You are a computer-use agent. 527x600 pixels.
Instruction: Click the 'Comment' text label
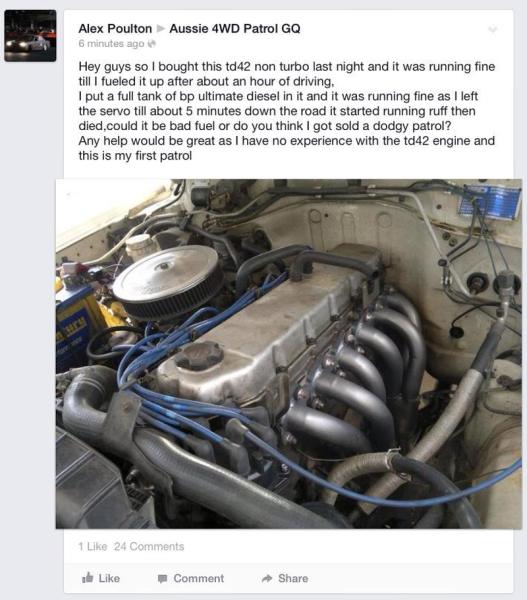[x=199, y=578]
